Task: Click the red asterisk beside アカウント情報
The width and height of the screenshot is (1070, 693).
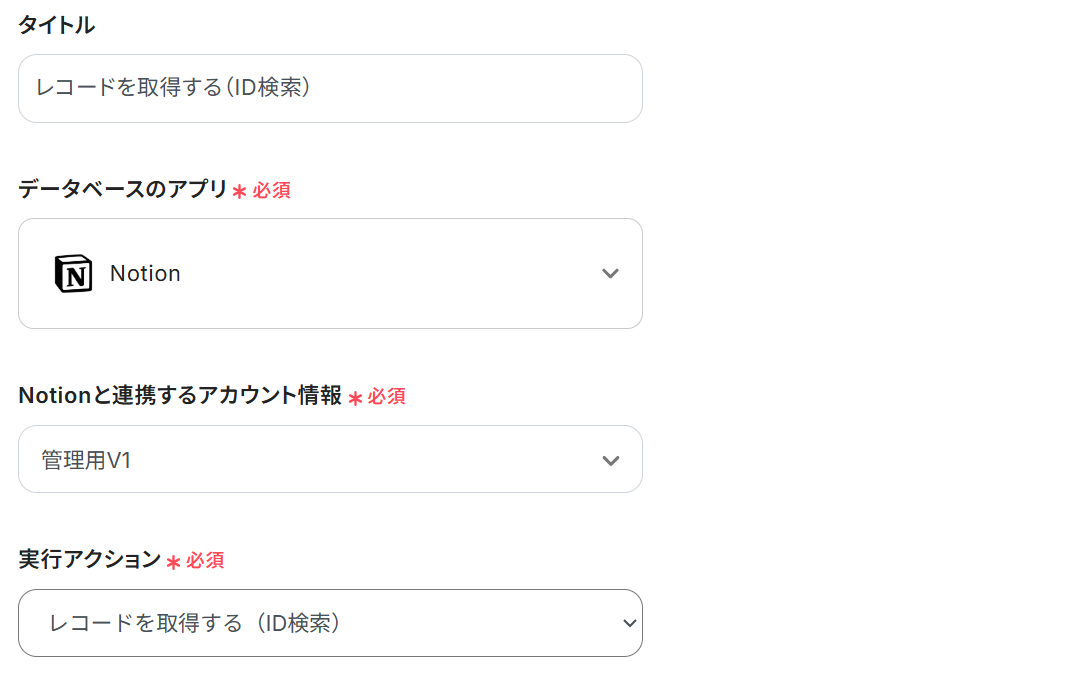Action: click(x=354, y=398)
